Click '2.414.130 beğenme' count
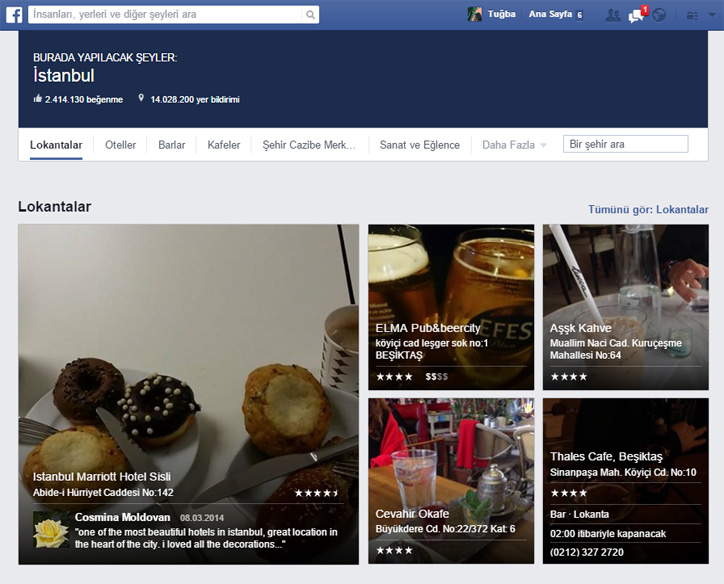Screen dimensions: 724x584 pos(84,99)
